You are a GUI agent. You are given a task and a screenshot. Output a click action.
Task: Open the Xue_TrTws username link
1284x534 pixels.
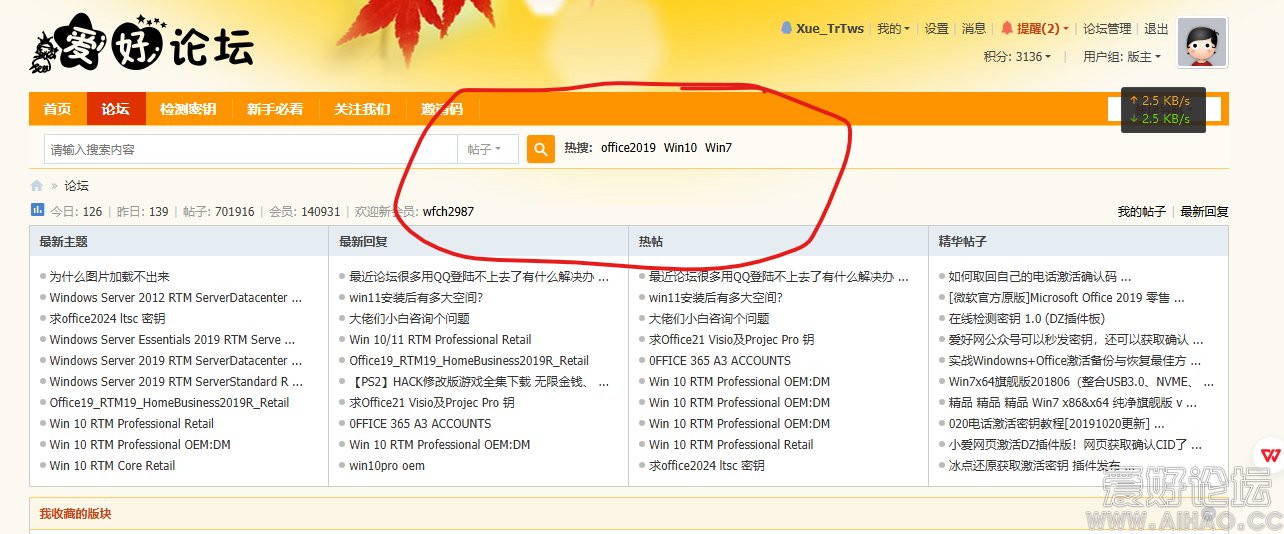click(x=830, y=29)
